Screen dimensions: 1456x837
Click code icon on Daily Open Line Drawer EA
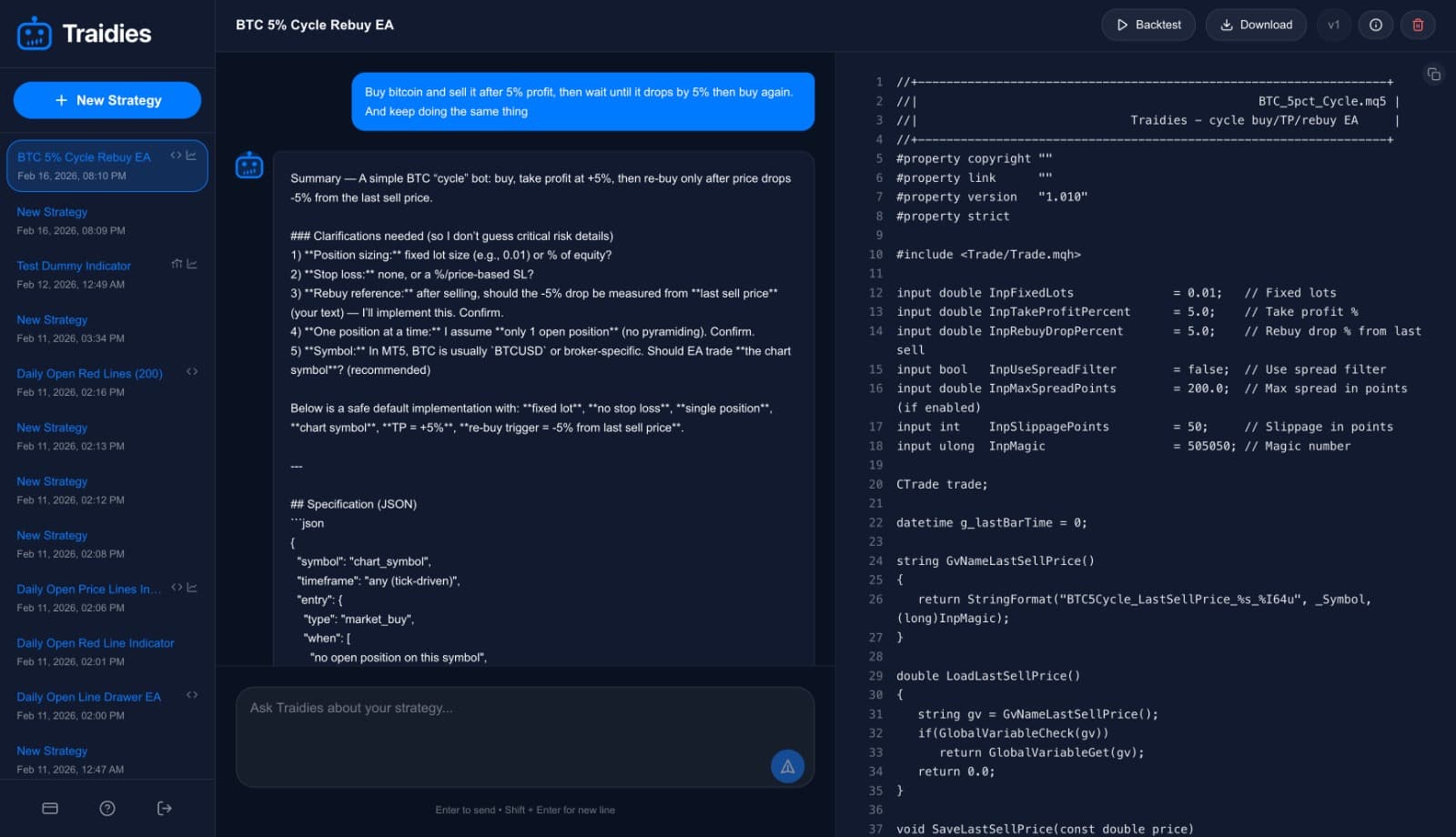[x=192, y=695]
